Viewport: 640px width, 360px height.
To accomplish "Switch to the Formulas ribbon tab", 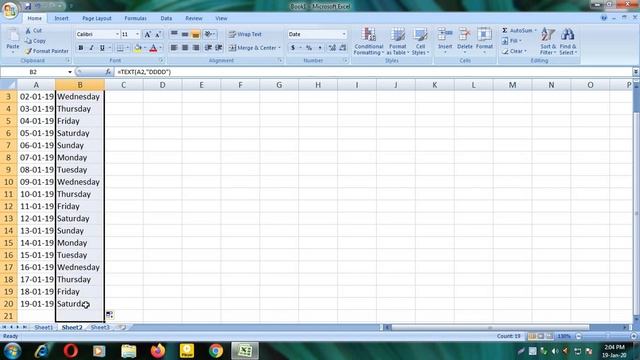I will click(x=136, y=18).
